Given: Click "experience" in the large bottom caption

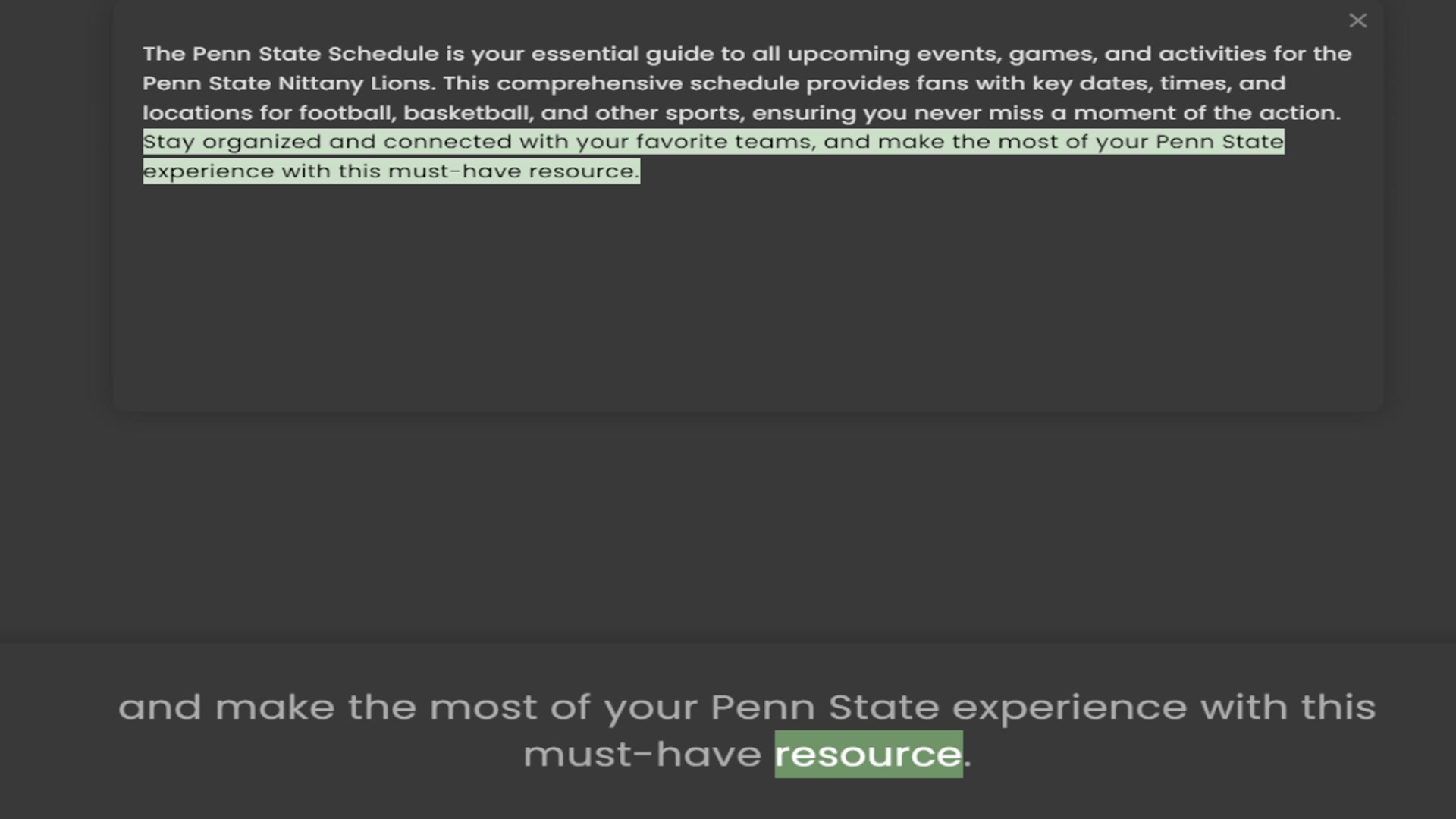Looking at the screenshot, I should (1069, 708).
